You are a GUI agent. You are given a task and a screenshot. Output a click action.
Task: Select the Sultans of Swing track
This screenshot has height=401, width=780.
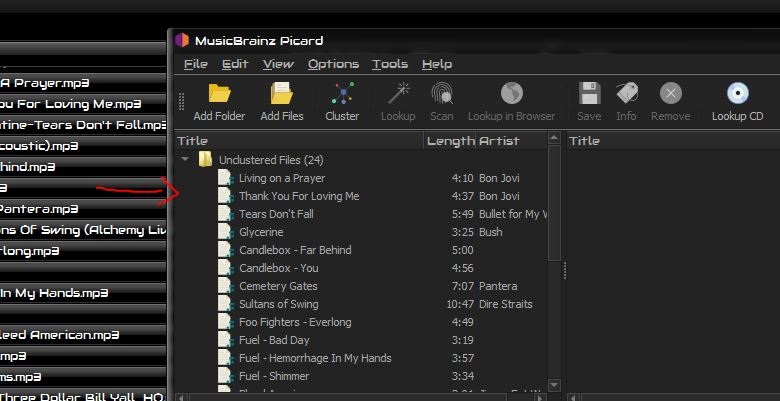(x=278, y=304)
